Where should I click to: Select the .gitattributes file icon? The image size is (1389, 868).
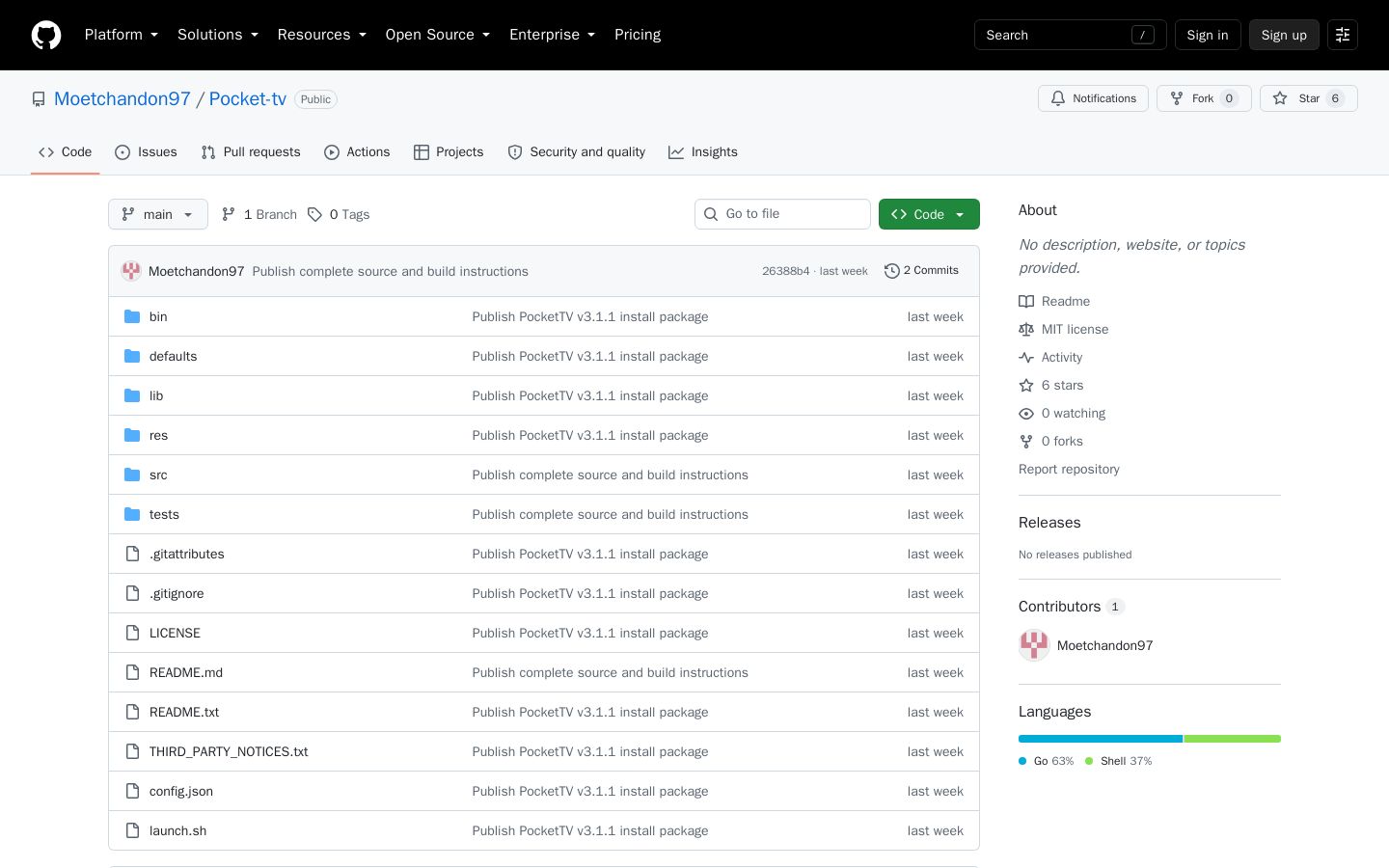click(132, 554)
